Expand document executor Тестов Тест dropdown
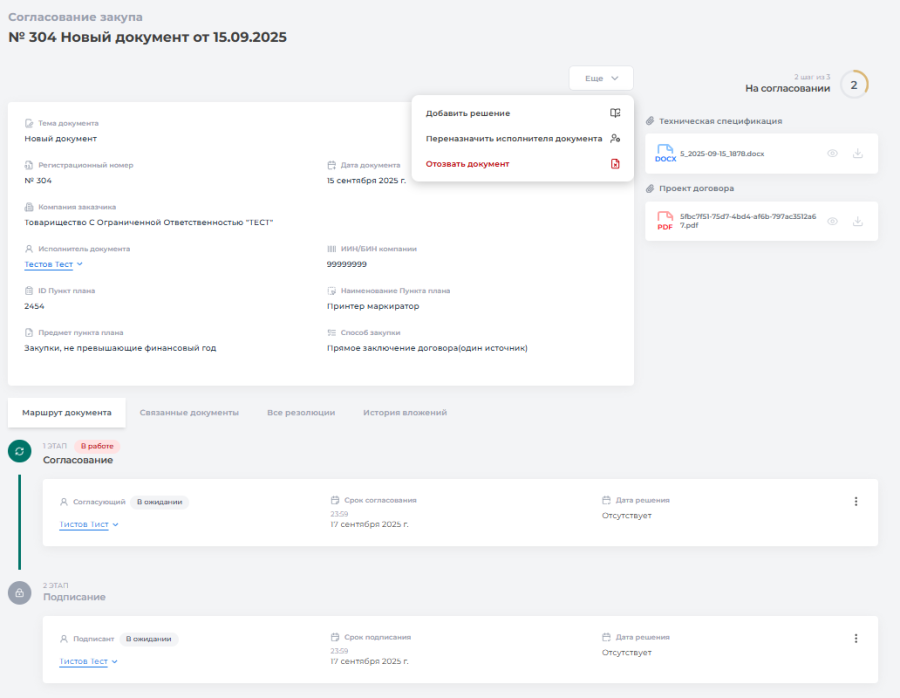The height and width of the screenshot is (698, 900). tap(54, 265)
